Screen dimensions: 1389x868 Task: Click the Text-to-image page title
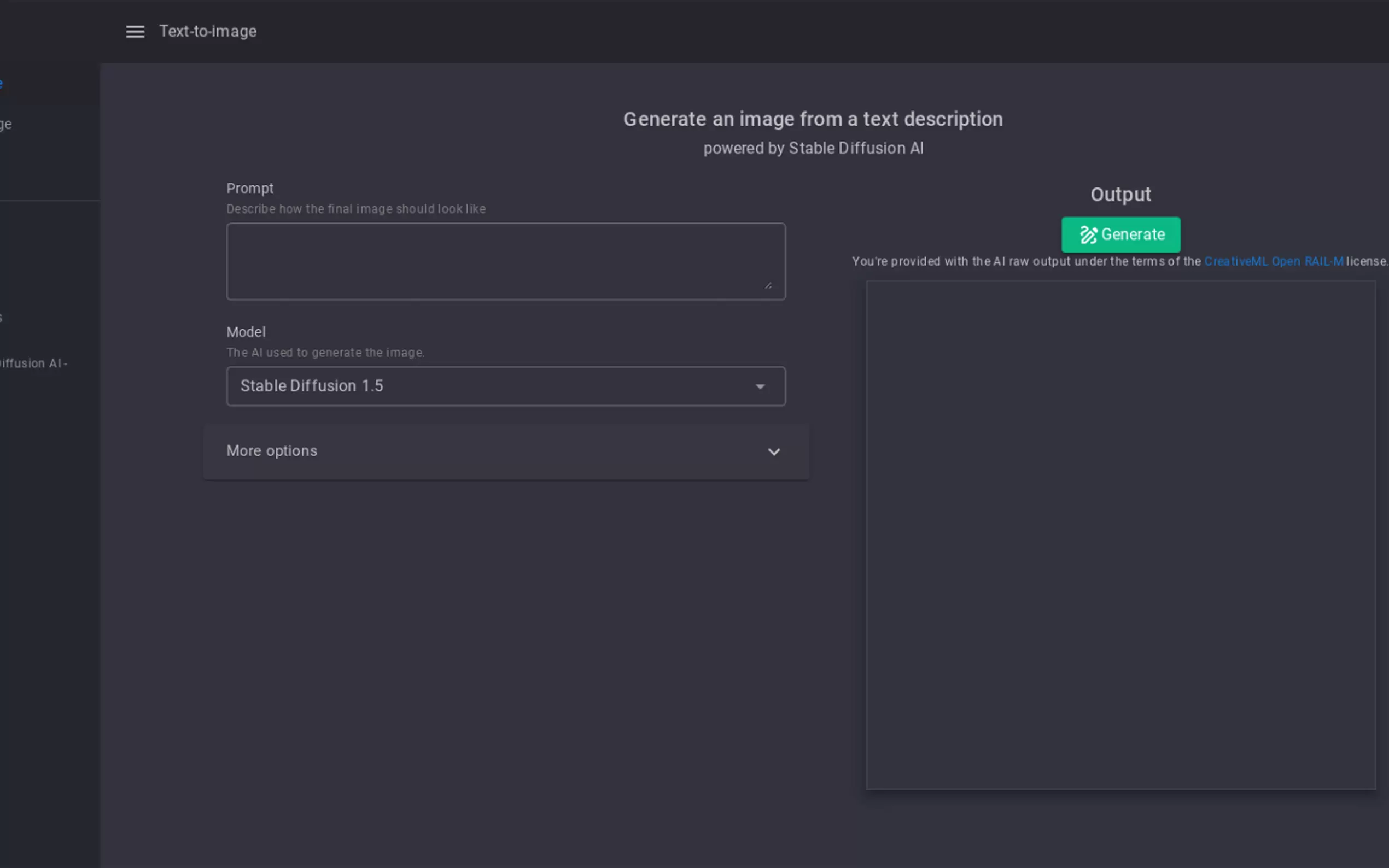(x=208, y=32)
